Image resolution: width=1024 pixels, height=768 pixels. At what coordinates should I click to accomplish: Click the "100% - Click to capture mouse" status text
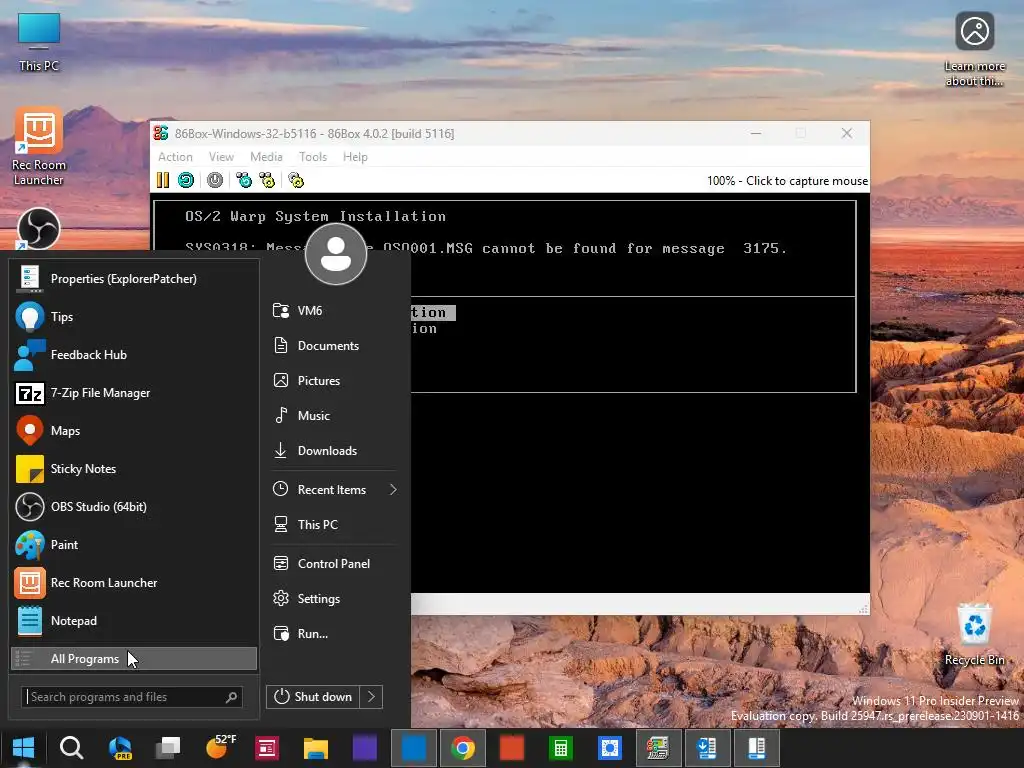tap(787, 181)
